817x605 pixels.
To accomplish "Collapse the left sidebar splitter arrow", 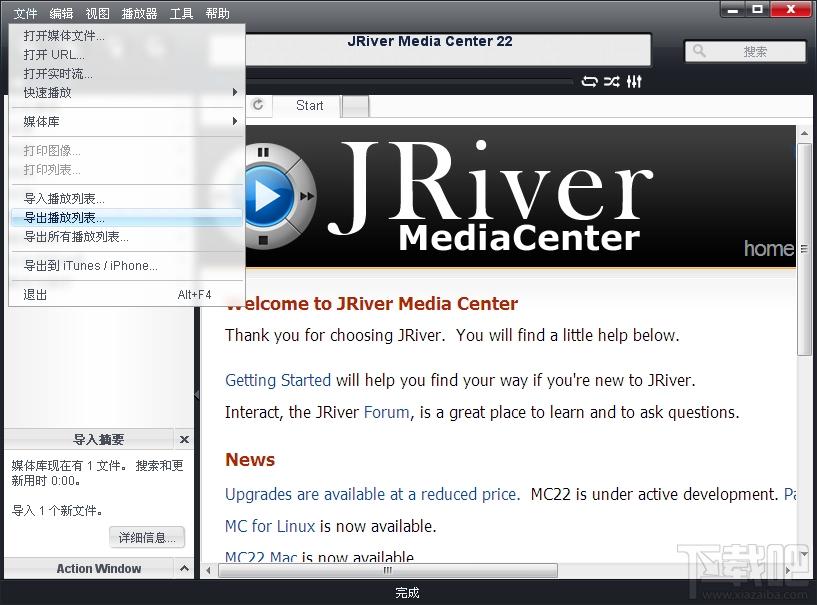I will click(196, 394).
